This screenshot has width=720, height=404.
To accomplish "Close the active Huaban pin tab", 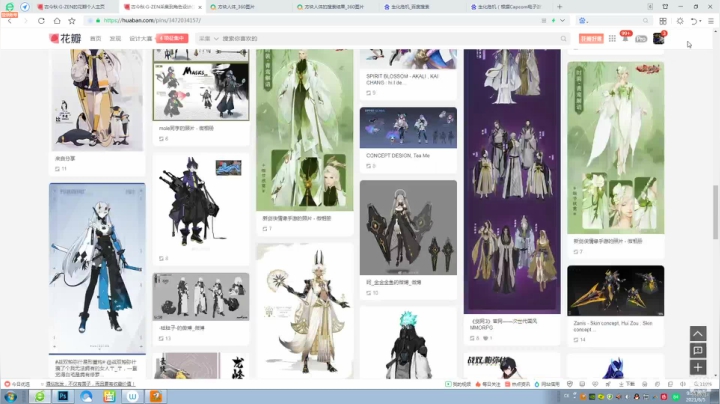I will (200, 7).
